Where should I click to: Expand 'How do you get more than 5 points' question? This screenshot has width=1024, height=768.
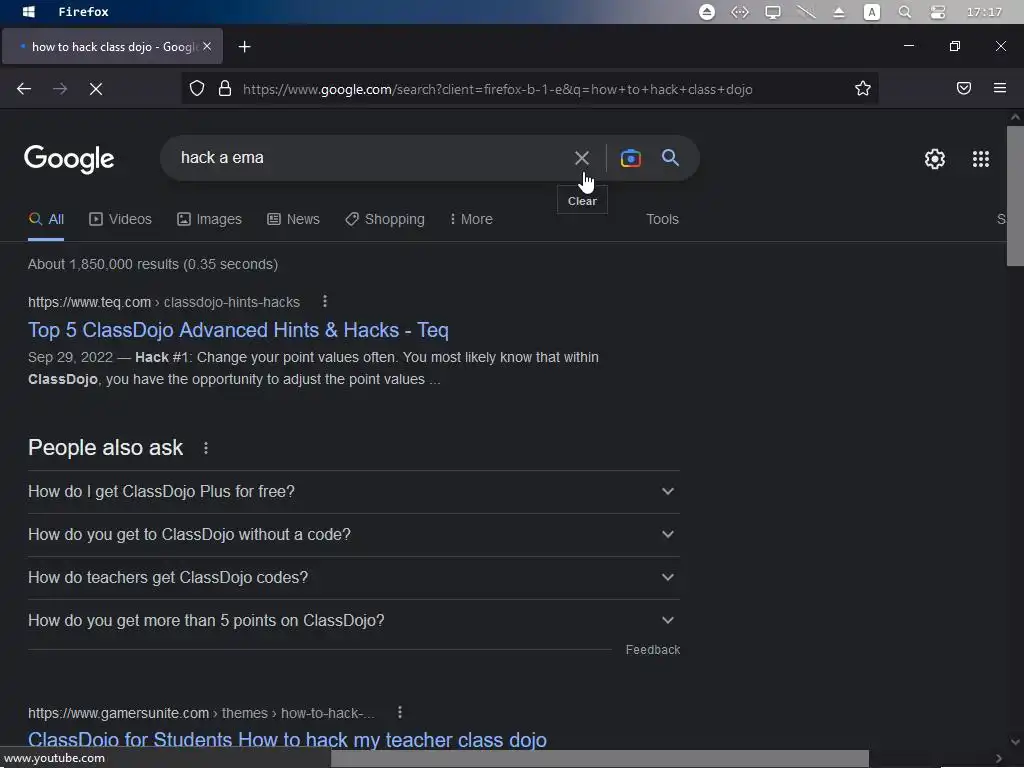point(354,621)
